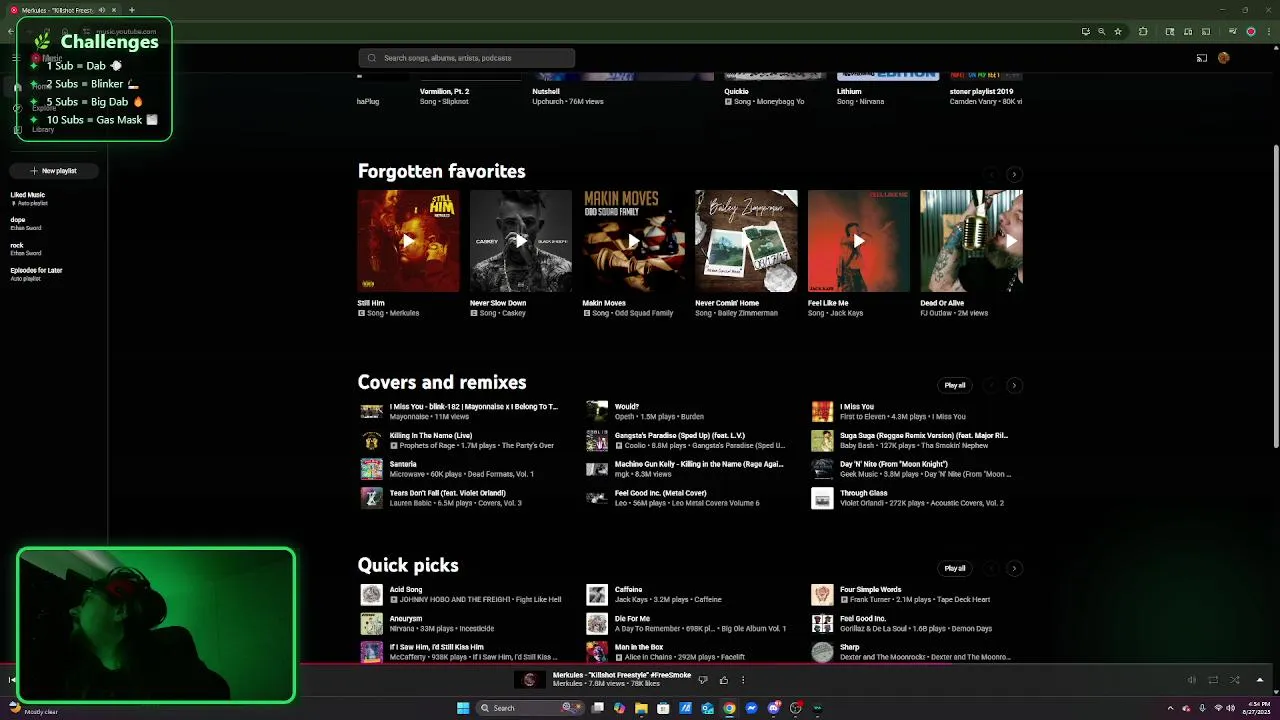The height and width of the screenshot is (720, 1280).
Task: Play Dead Or Alive video thumbnail
Action: [971, 241]
